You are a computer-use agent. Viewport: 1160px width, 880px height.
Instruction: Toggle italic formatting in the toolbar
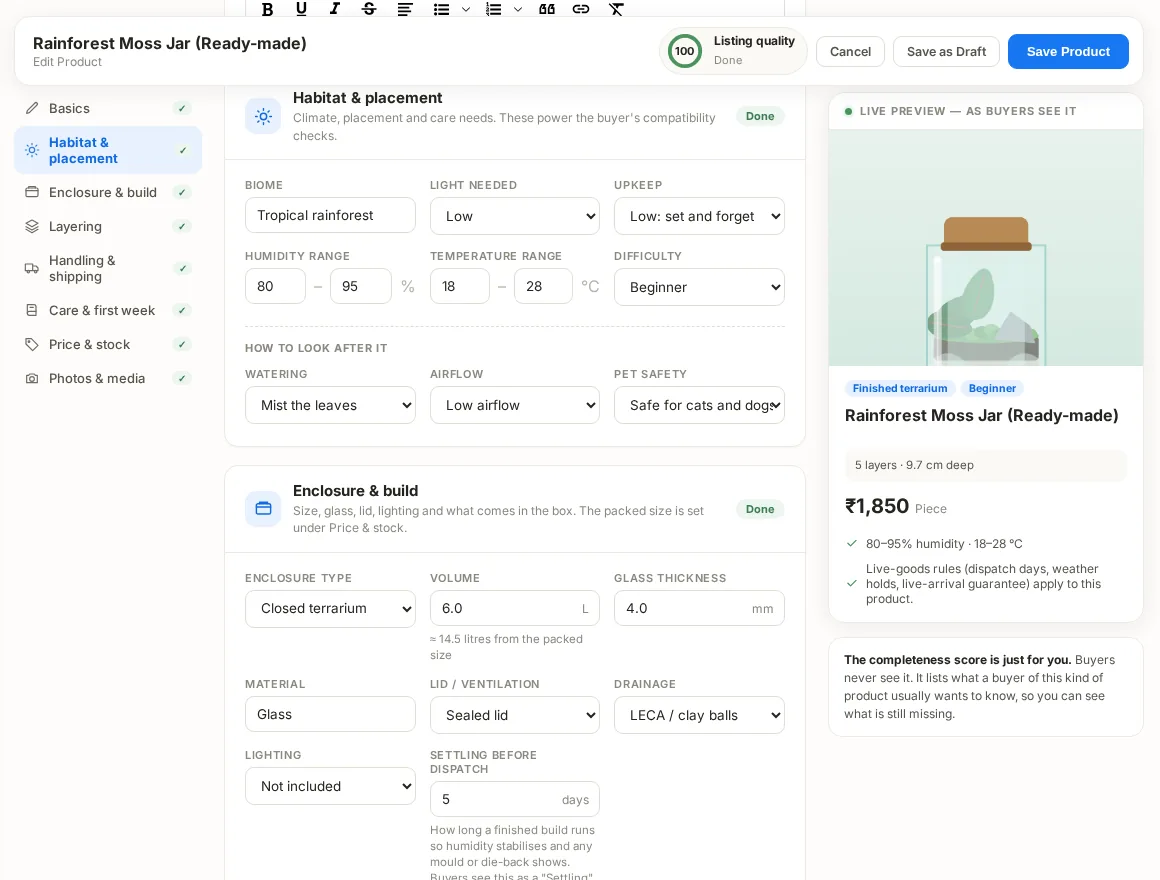click(335, 9)
